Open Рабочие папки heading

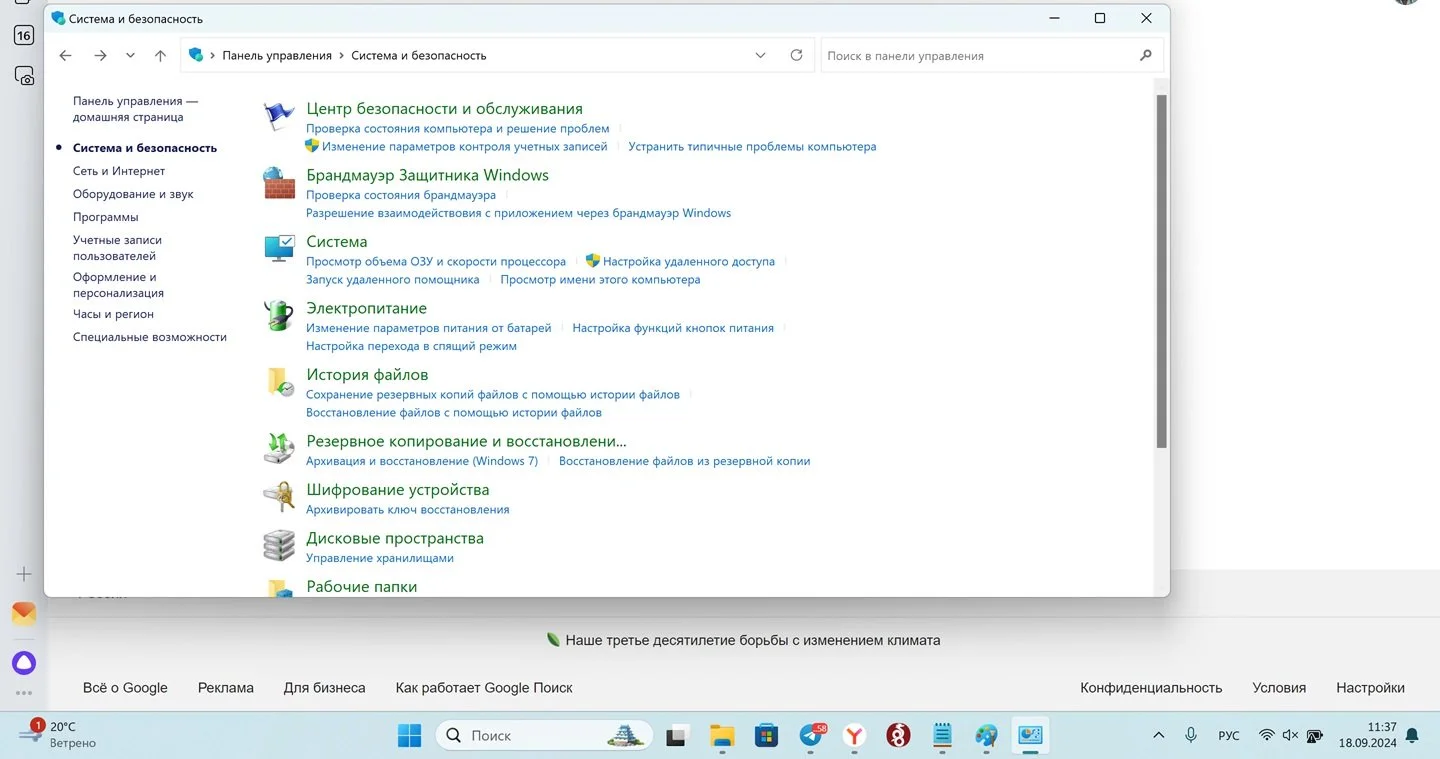tap(361, 587)
